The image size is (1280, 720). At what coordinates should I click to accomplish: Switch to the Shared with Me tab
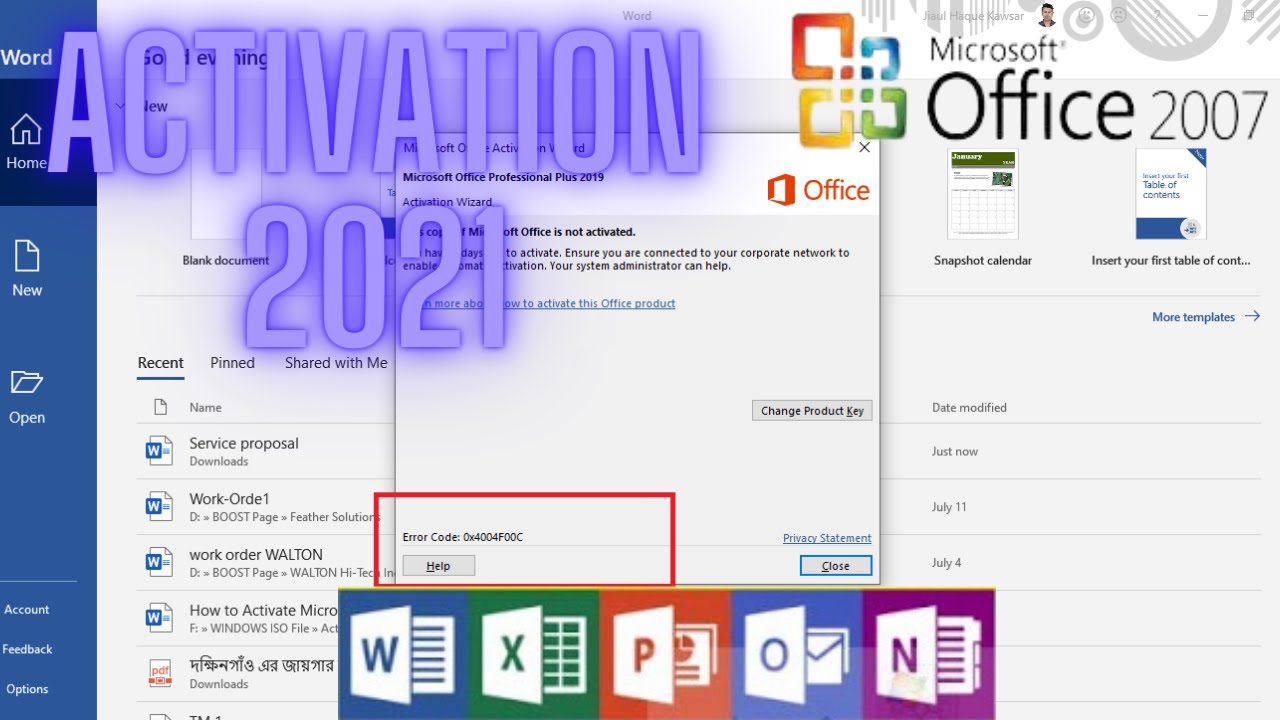click(x=336, y=363)
